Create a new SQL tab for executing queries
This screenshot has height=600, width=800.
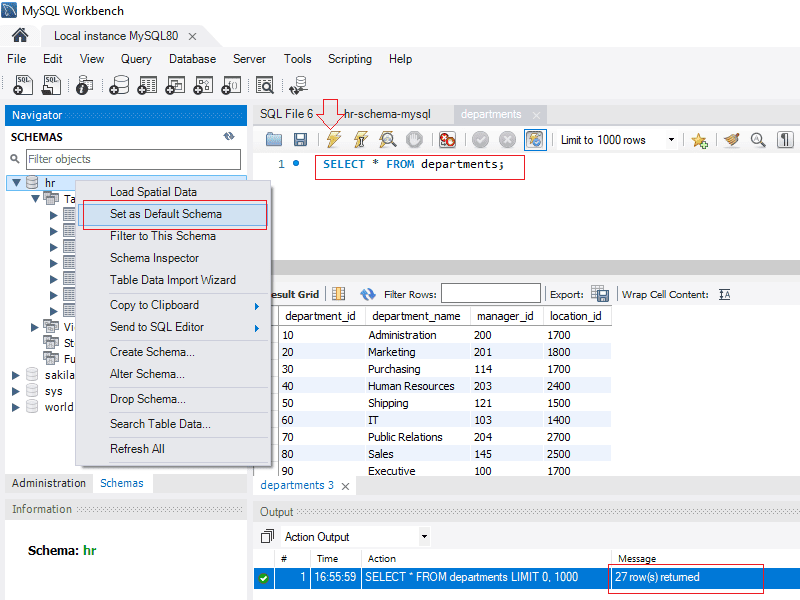tap(21, 85)
